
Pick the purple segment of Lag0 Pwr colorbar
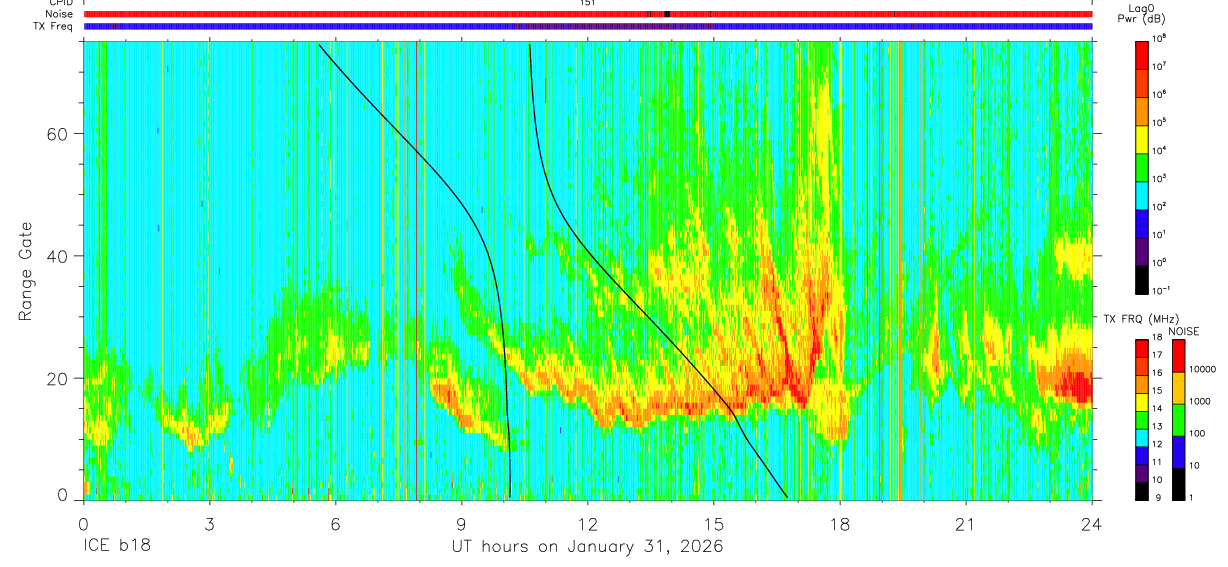tap(1141, 249)
